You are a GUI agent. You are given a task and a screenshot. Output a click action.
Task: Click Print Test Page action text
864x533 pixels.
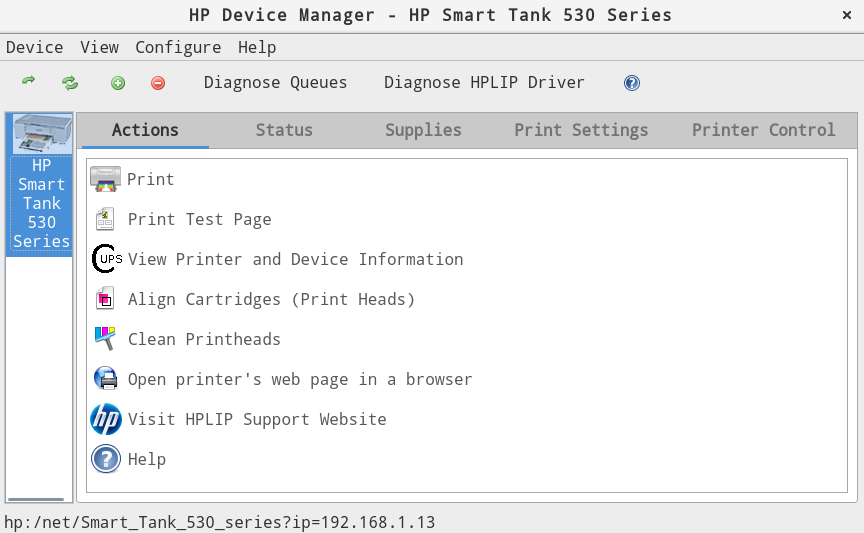click(x=199, y=219)
